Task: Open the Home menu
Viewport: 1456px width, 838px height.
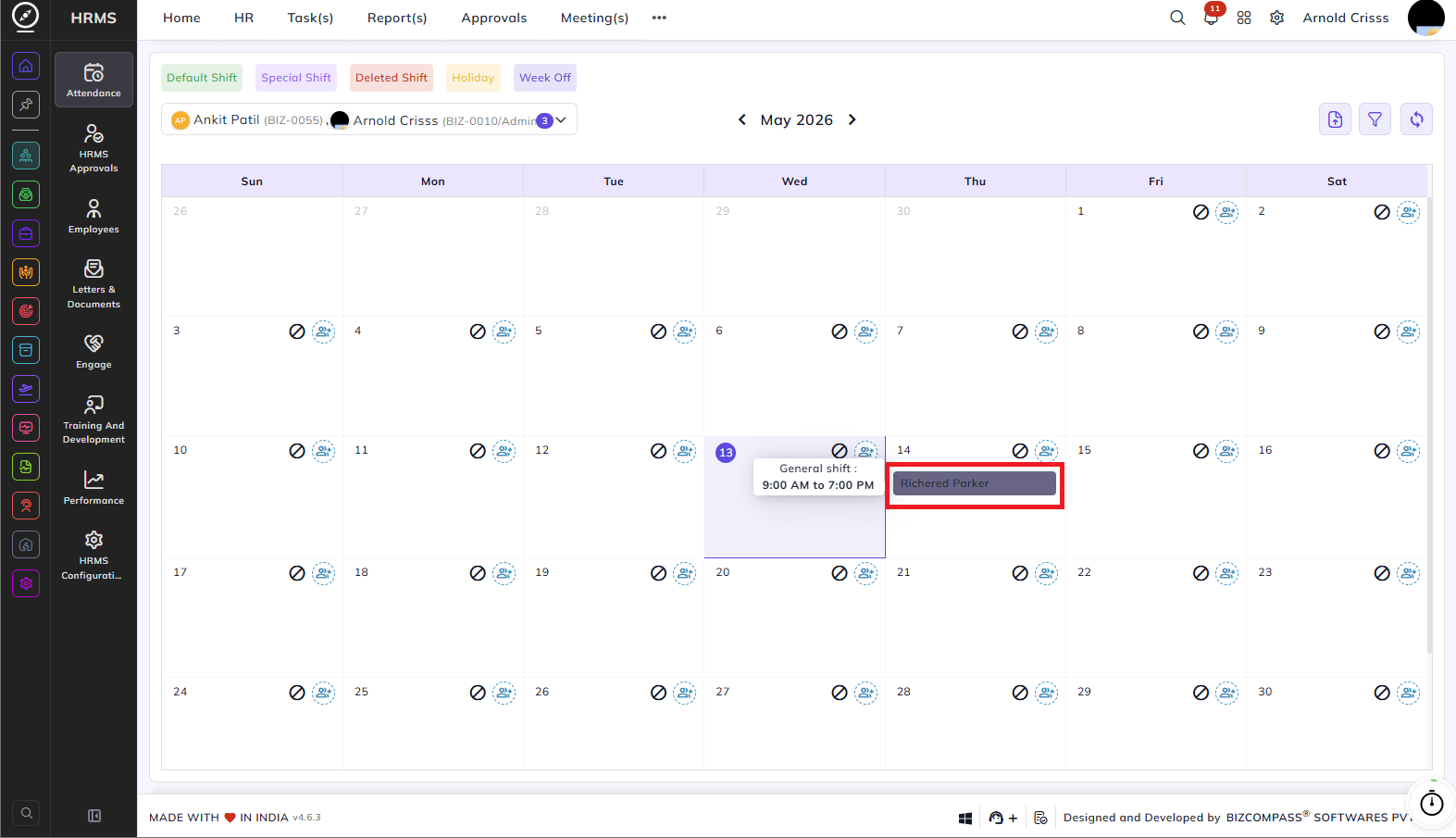Action: point(181,18)
